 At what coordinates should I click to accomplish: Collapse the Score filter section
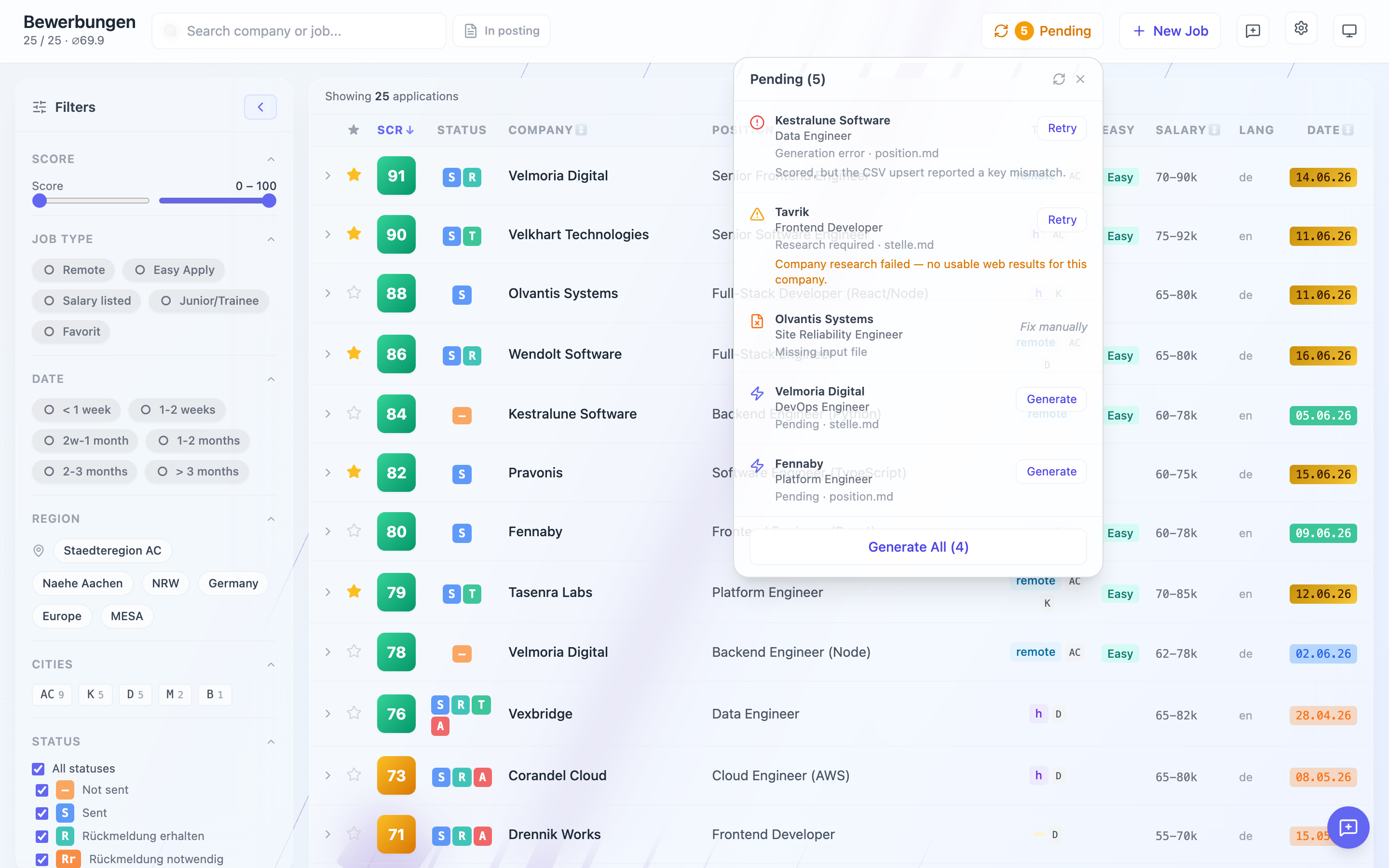click(x=271, y=159)
